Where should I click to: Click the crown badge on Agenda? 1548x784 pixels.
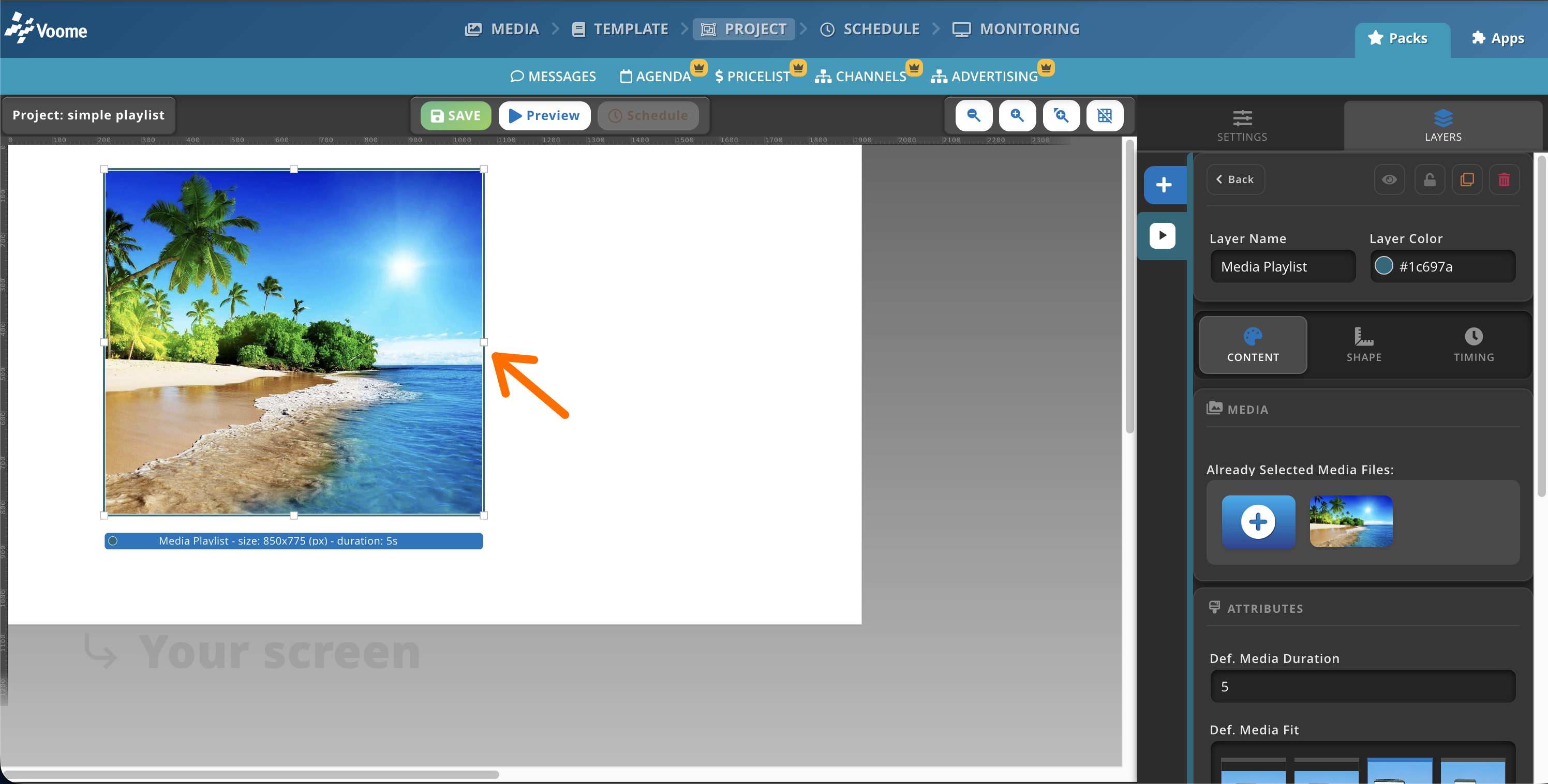(698, 67)
